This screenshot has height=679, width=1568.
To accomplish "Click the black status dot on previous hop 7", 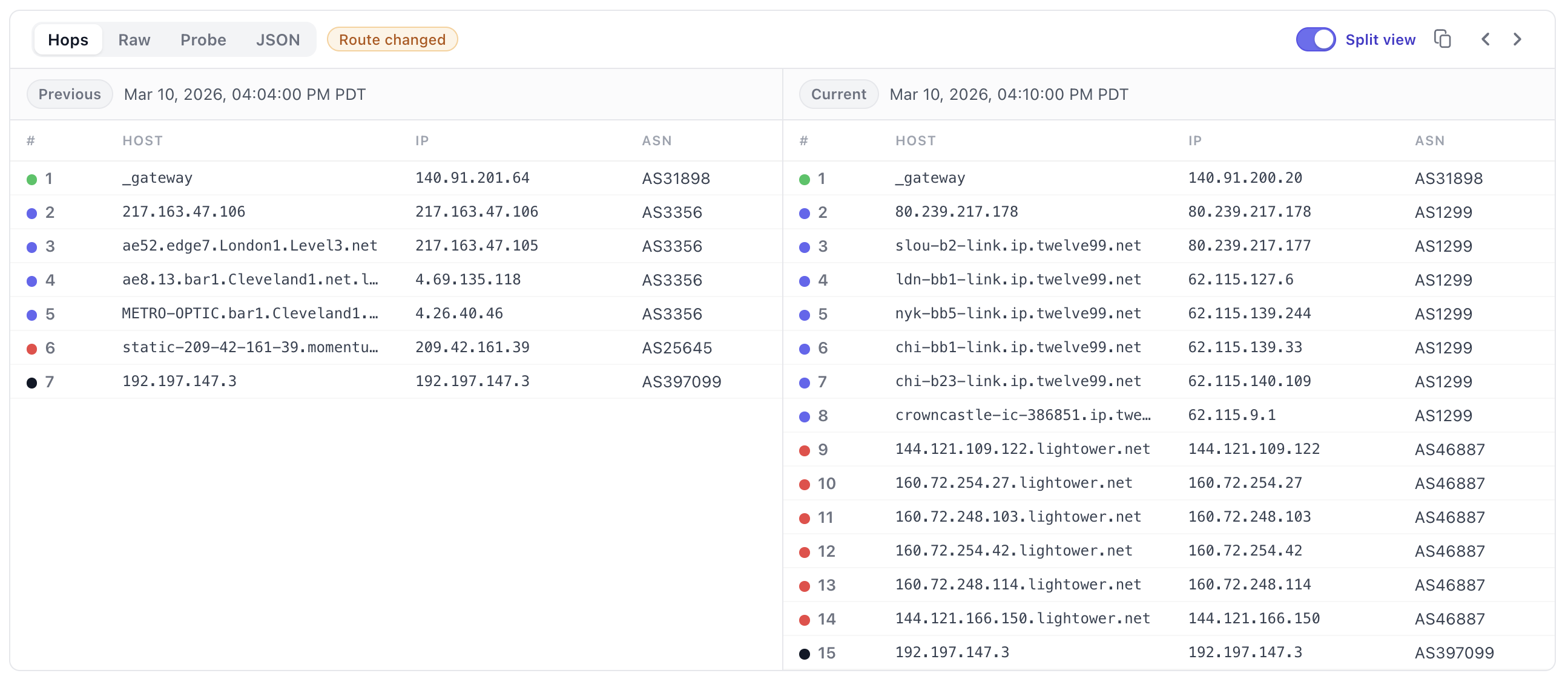I will (x=30, y=381).
